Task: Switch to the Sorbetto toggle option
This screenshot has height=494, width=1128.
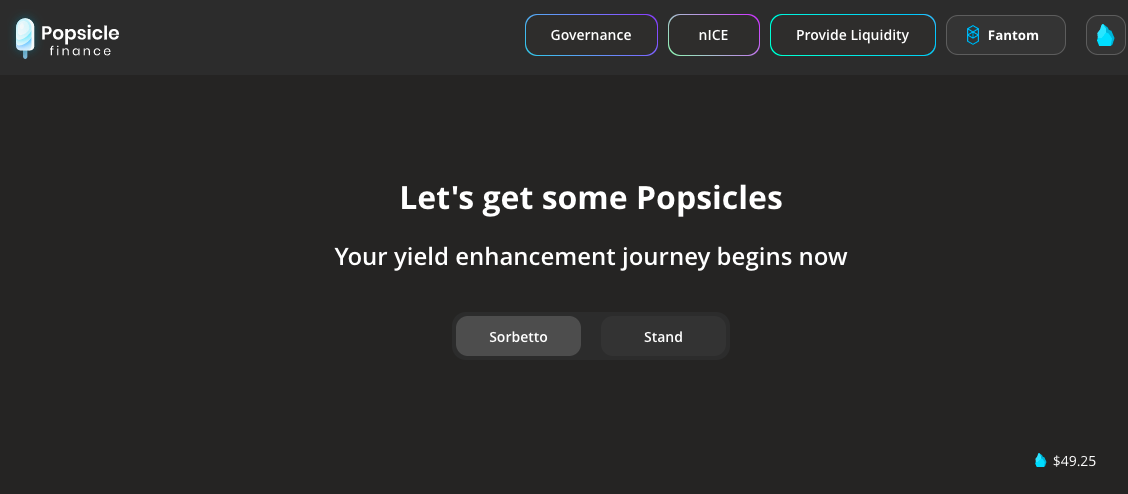Action: pos(518,337)
